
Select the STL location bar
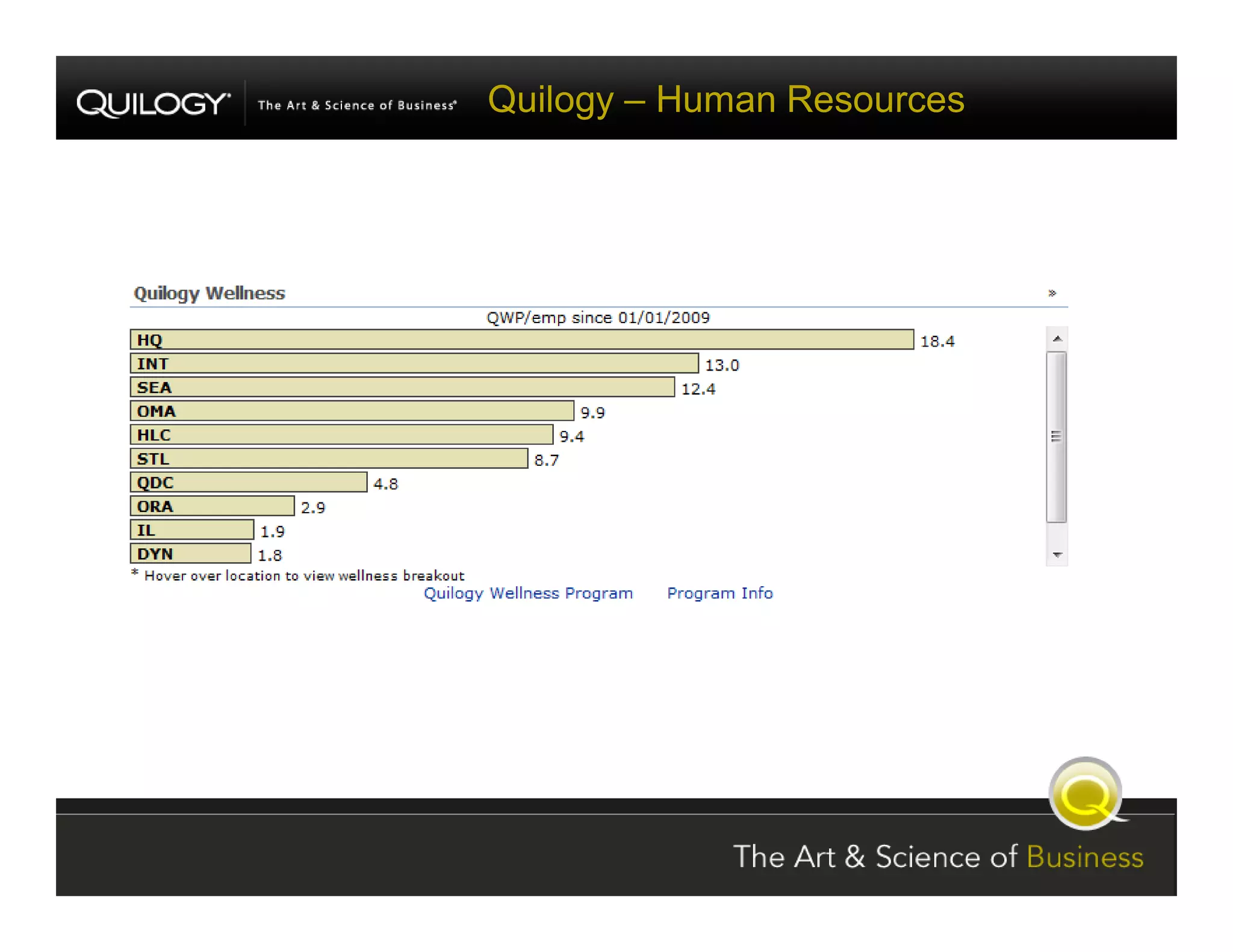pyautogui.click(x=329, y=459)
